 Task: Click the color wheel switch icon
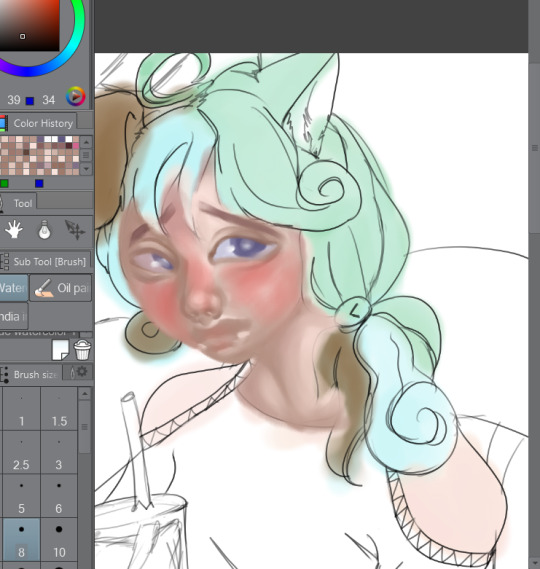[75, 97]
